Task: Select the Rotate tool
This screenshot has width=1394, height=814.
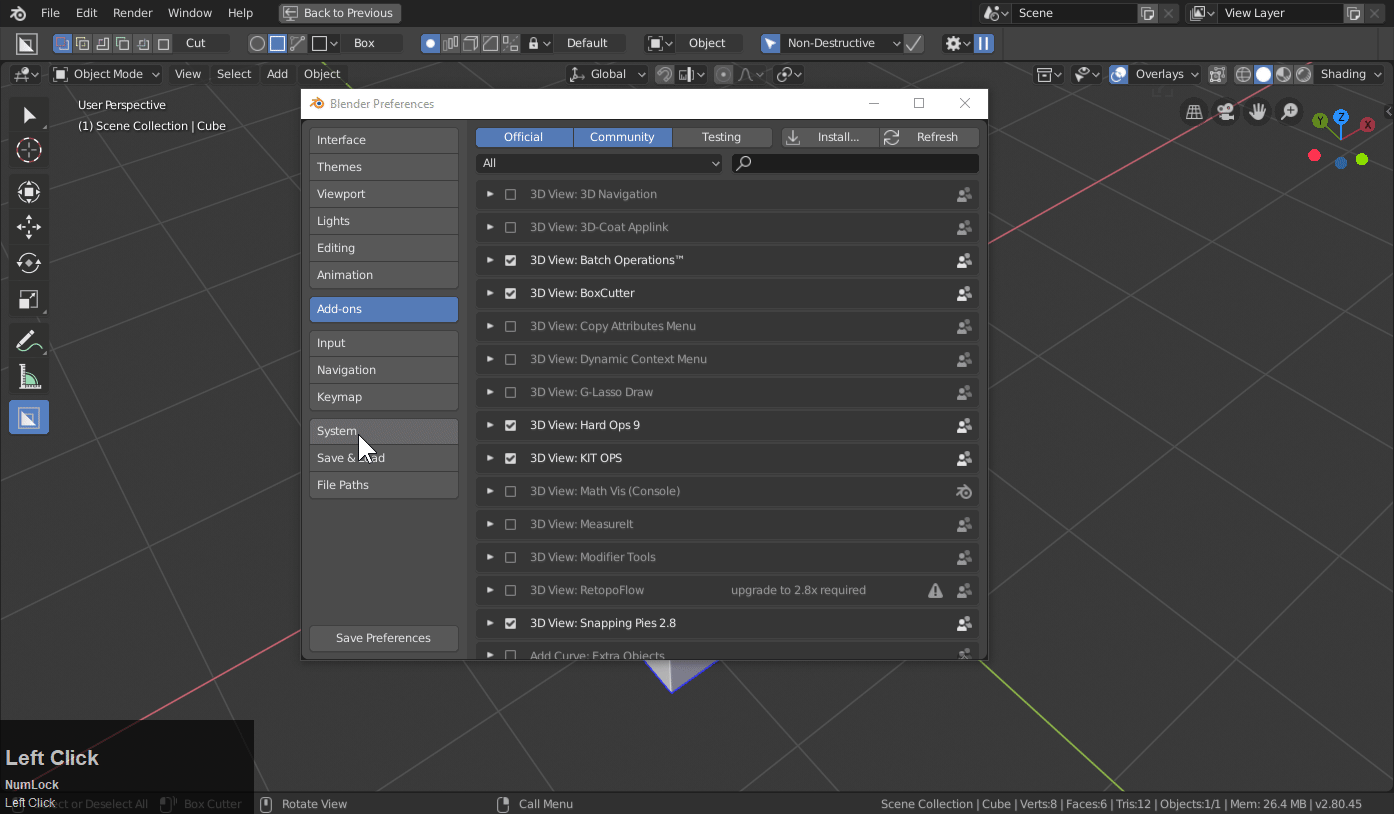Action: 29,263
